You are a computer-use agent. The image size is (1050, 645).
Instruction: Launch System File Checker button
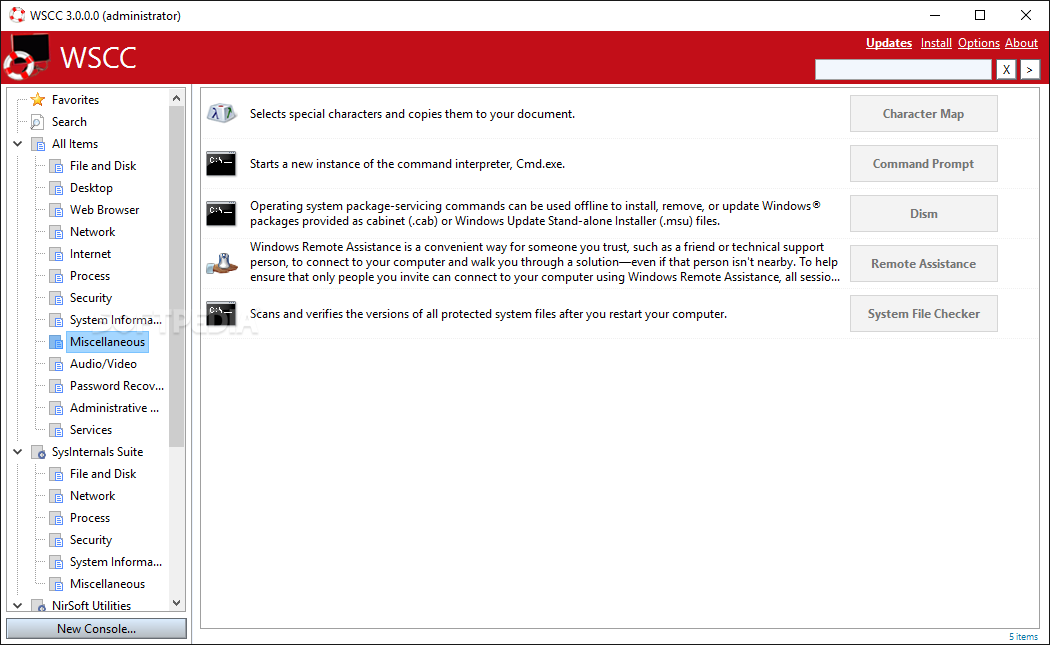point(923,313)
